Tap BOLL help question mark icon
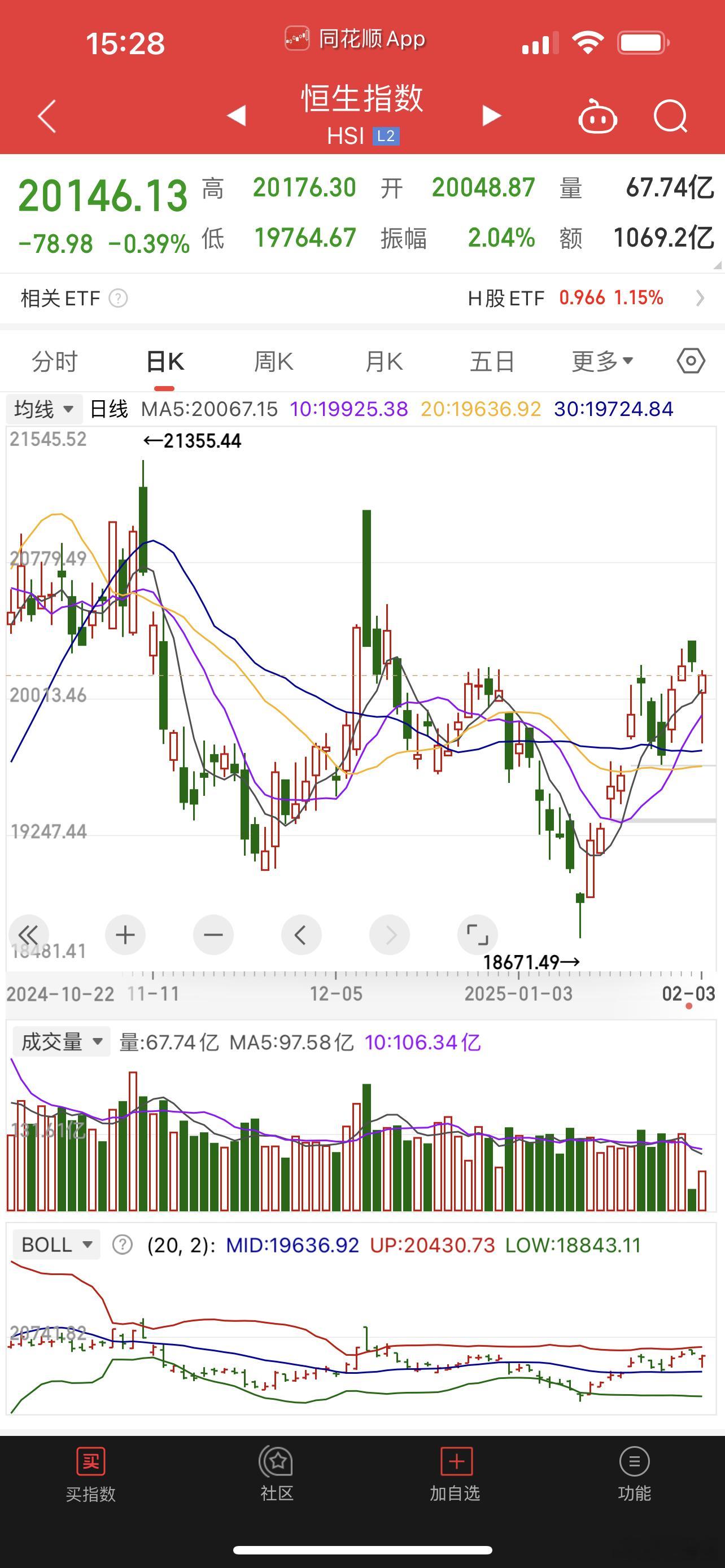This screenshot has height=1568, width=725. point(123,1245)
